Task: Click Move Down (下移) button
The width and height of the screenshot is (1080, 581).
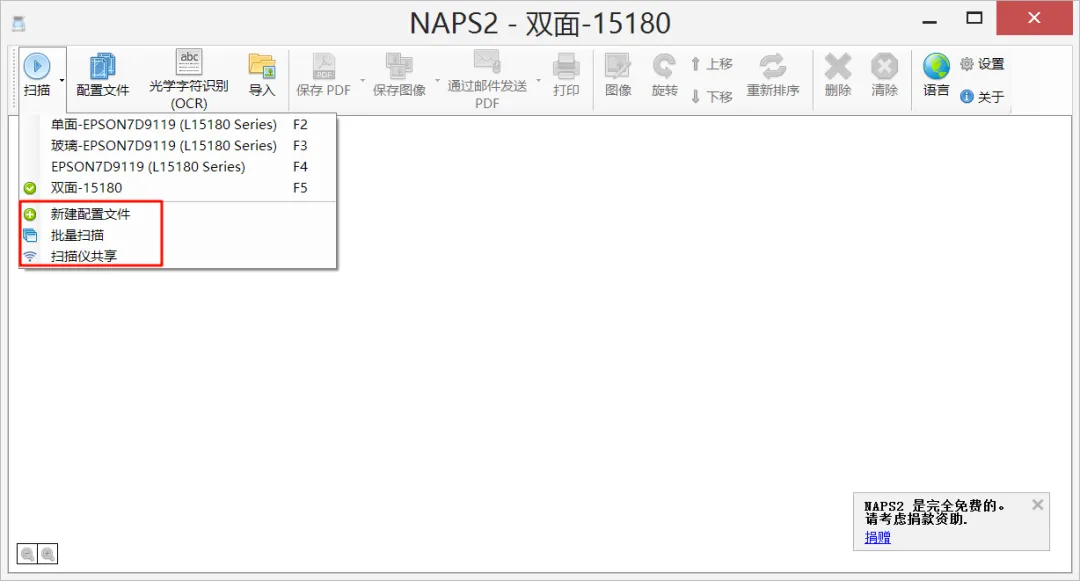Action: click(712, 96)
